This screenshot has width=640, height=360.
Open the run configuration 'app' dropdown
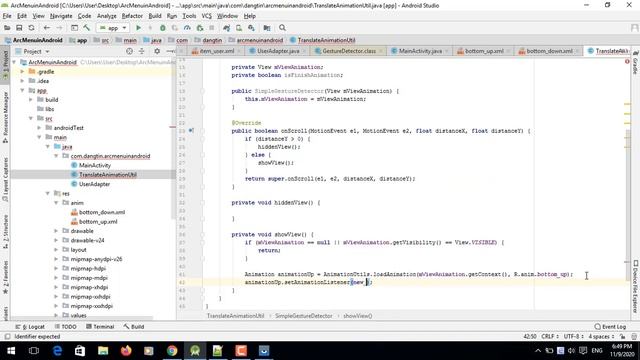113,28
